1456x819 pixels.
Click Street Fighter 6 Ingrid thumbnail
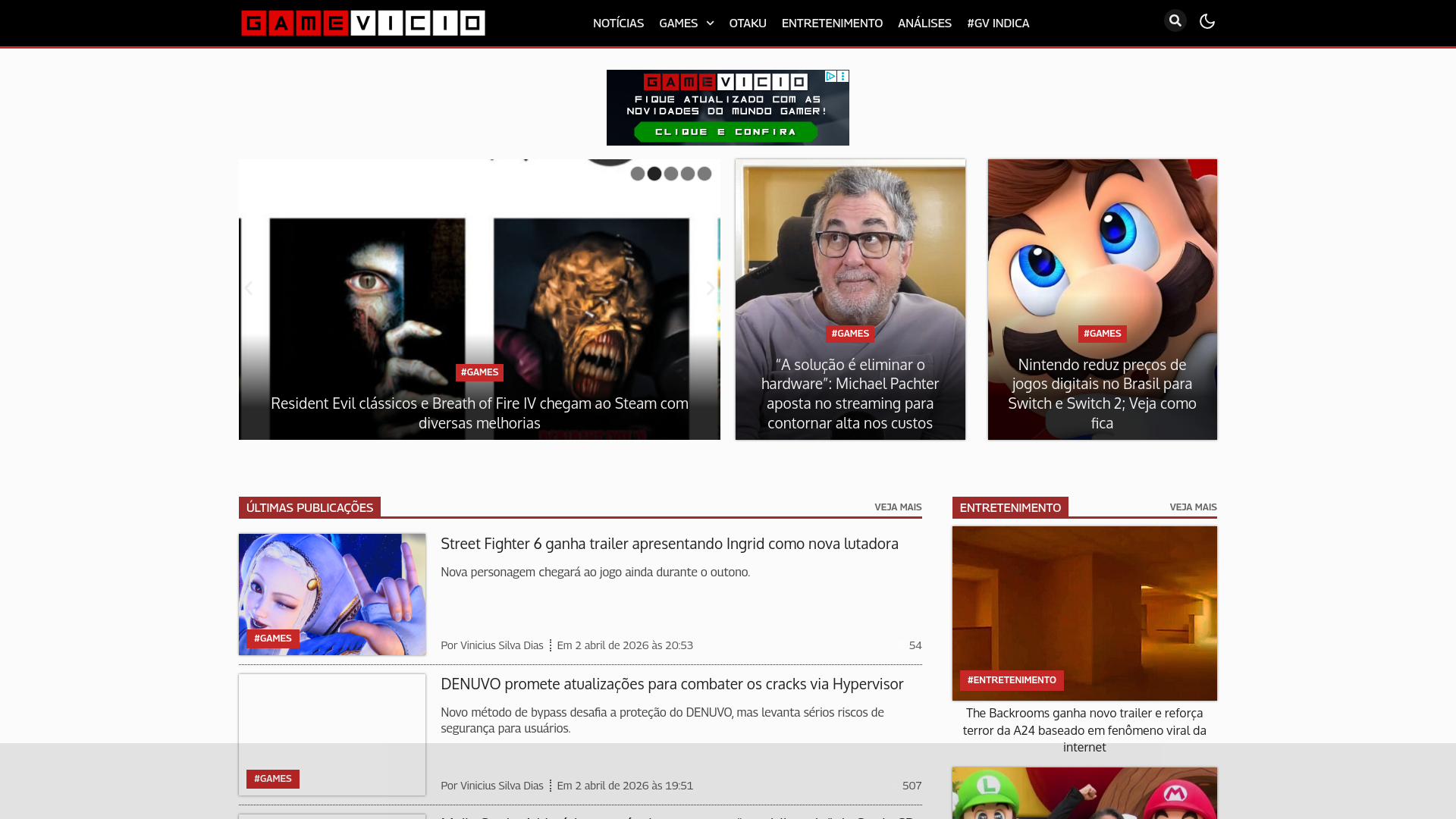[332, 595]
